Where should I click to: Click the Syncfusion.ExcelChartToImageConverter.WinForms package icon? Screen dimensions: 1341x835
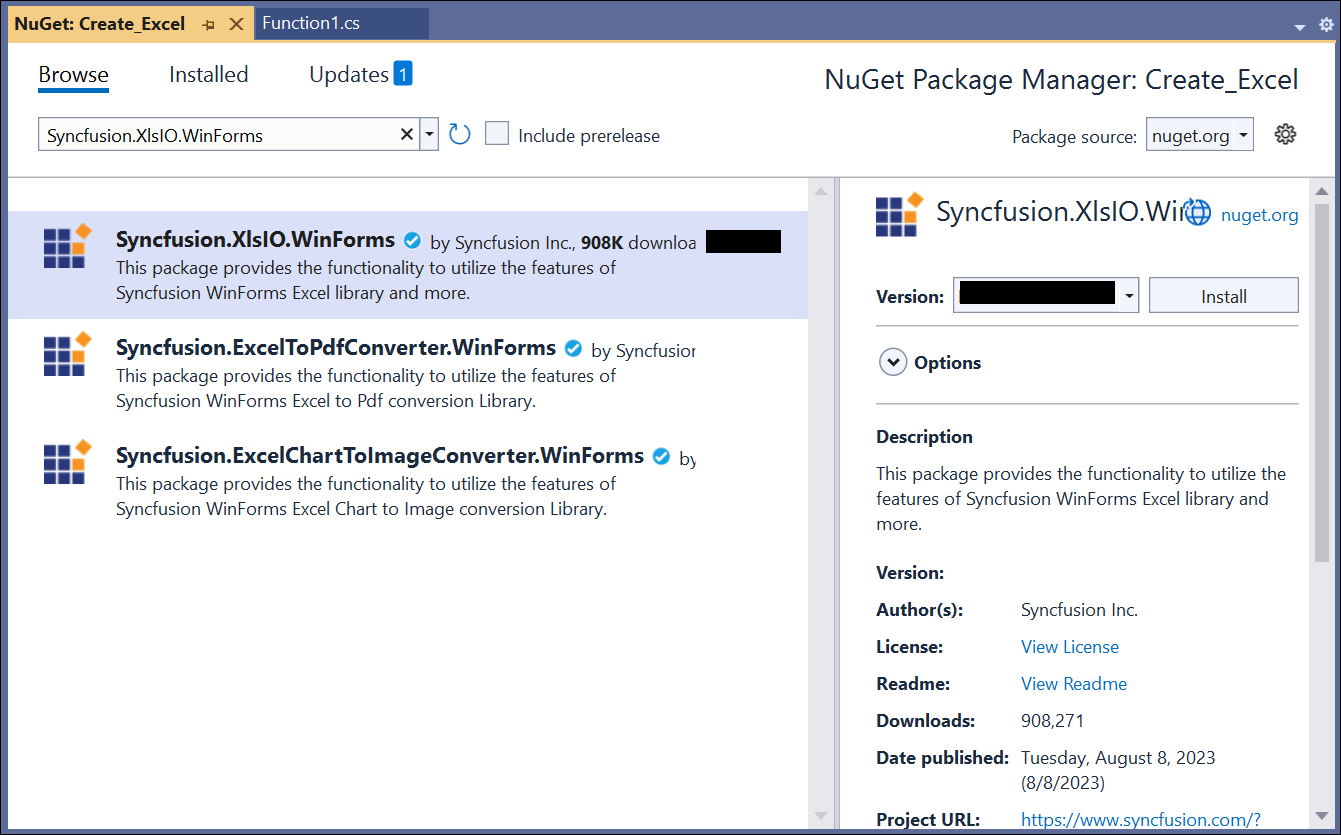coord(67,463)
